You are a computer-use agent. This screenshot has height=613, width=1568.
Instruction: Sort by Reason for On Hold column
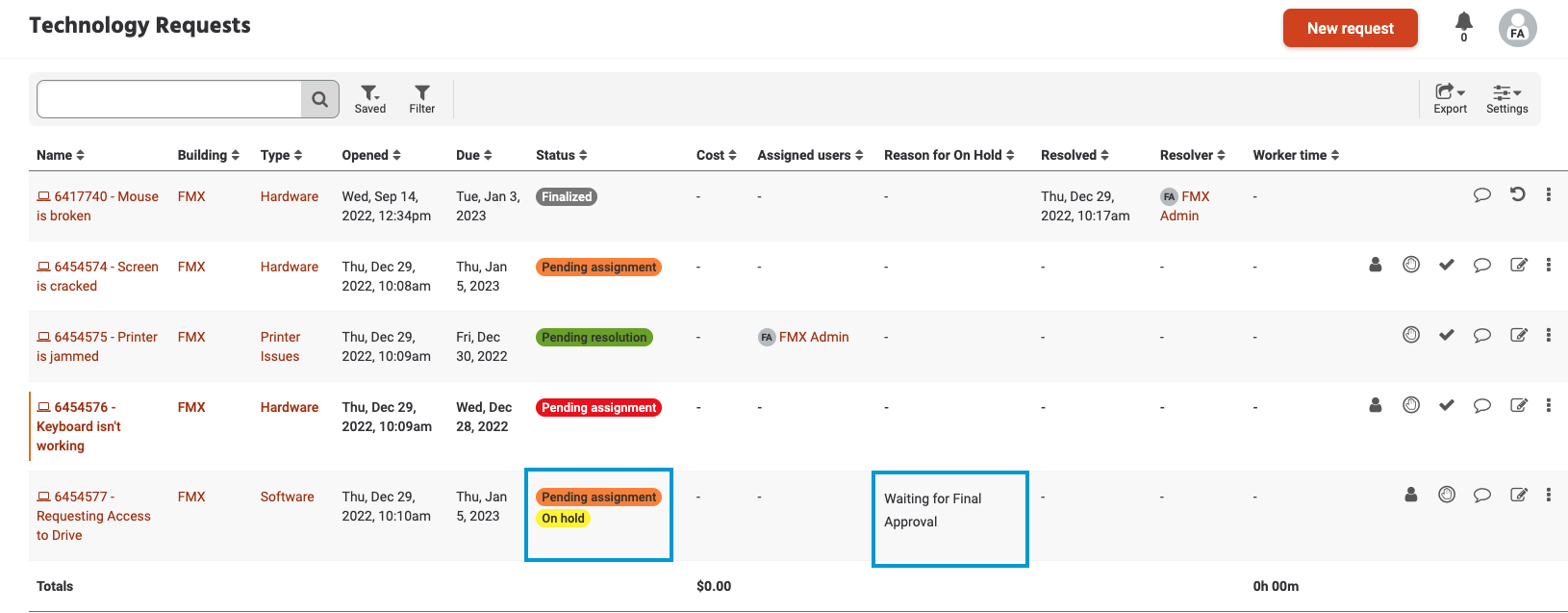(x=949, y=155)
